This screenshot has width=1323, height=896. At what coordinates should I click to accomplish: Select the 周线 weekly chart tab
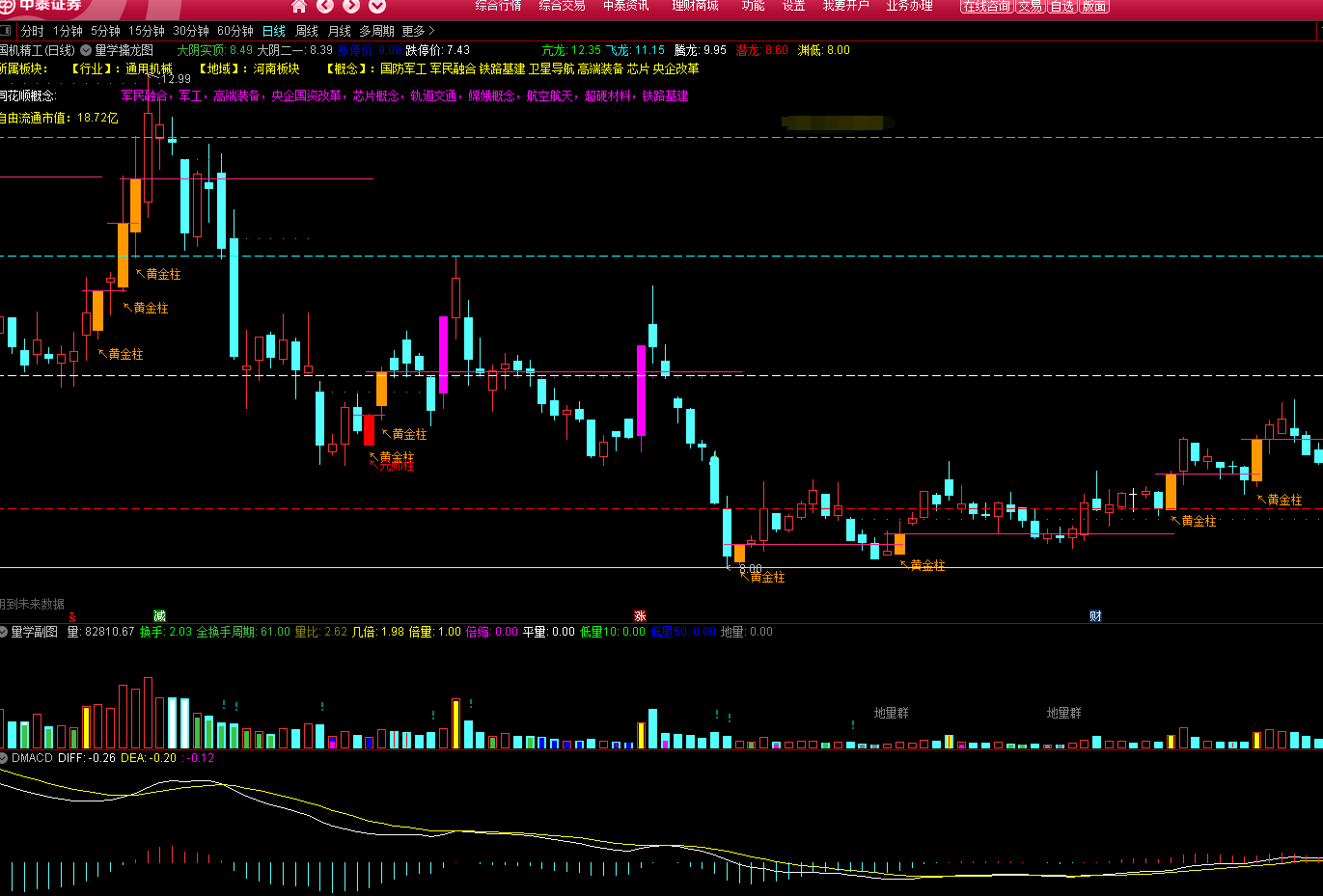(307, 31)
